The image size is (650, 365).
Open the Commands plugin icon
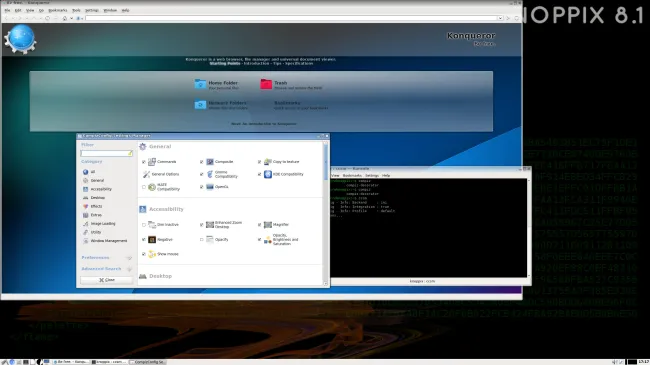(x=152, y=162)
